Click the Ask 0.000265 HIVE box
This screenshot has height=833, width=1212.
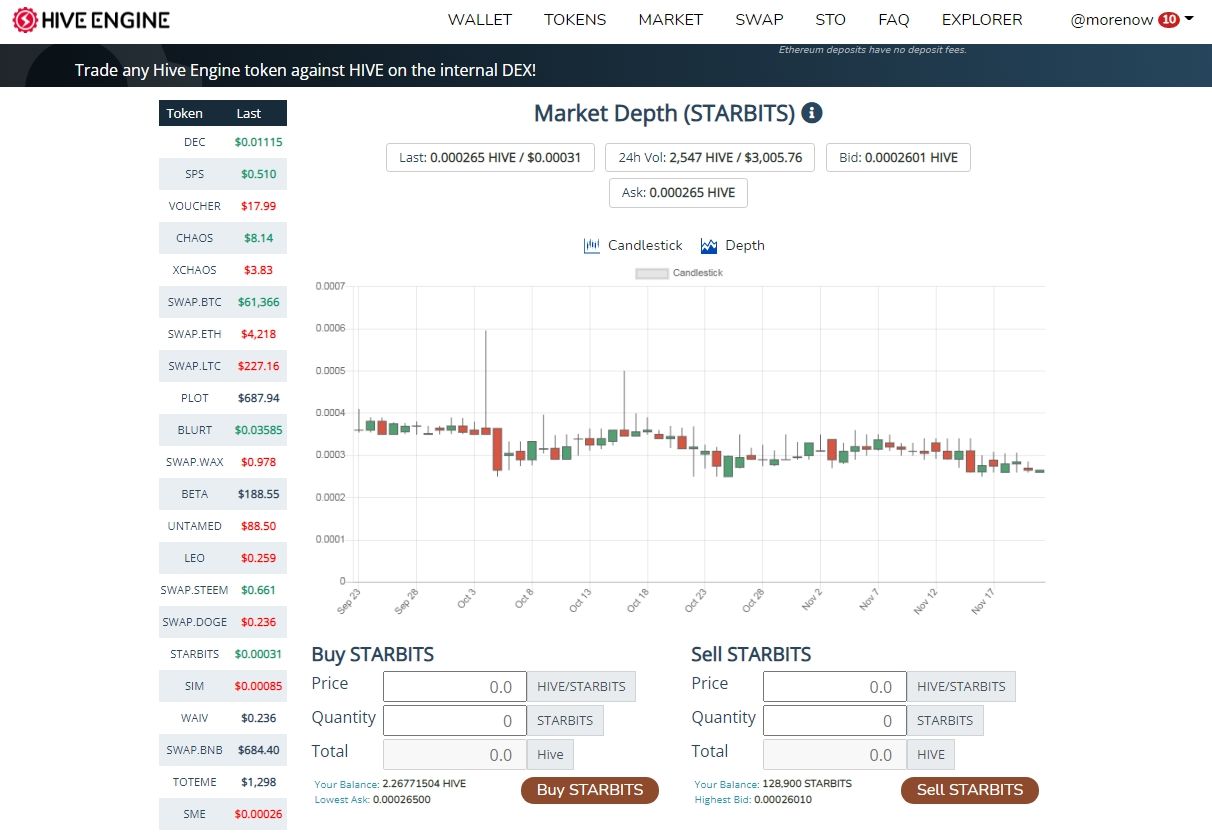[x=678, y=193]
